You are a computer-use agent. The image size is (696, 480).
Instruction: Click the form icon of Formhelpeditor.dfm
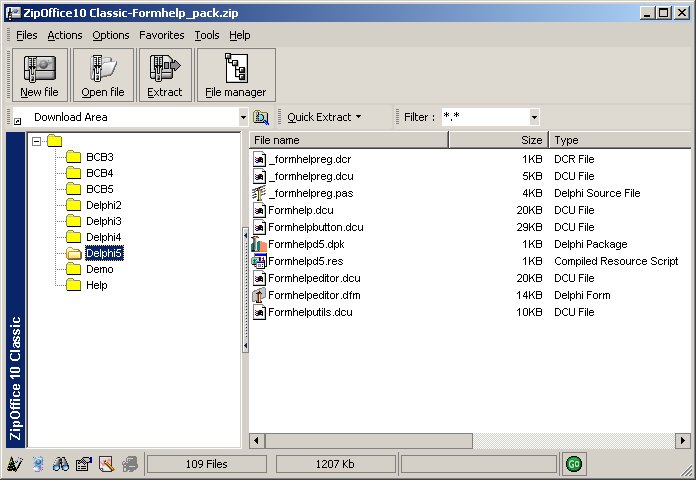(x=259, y=295)
